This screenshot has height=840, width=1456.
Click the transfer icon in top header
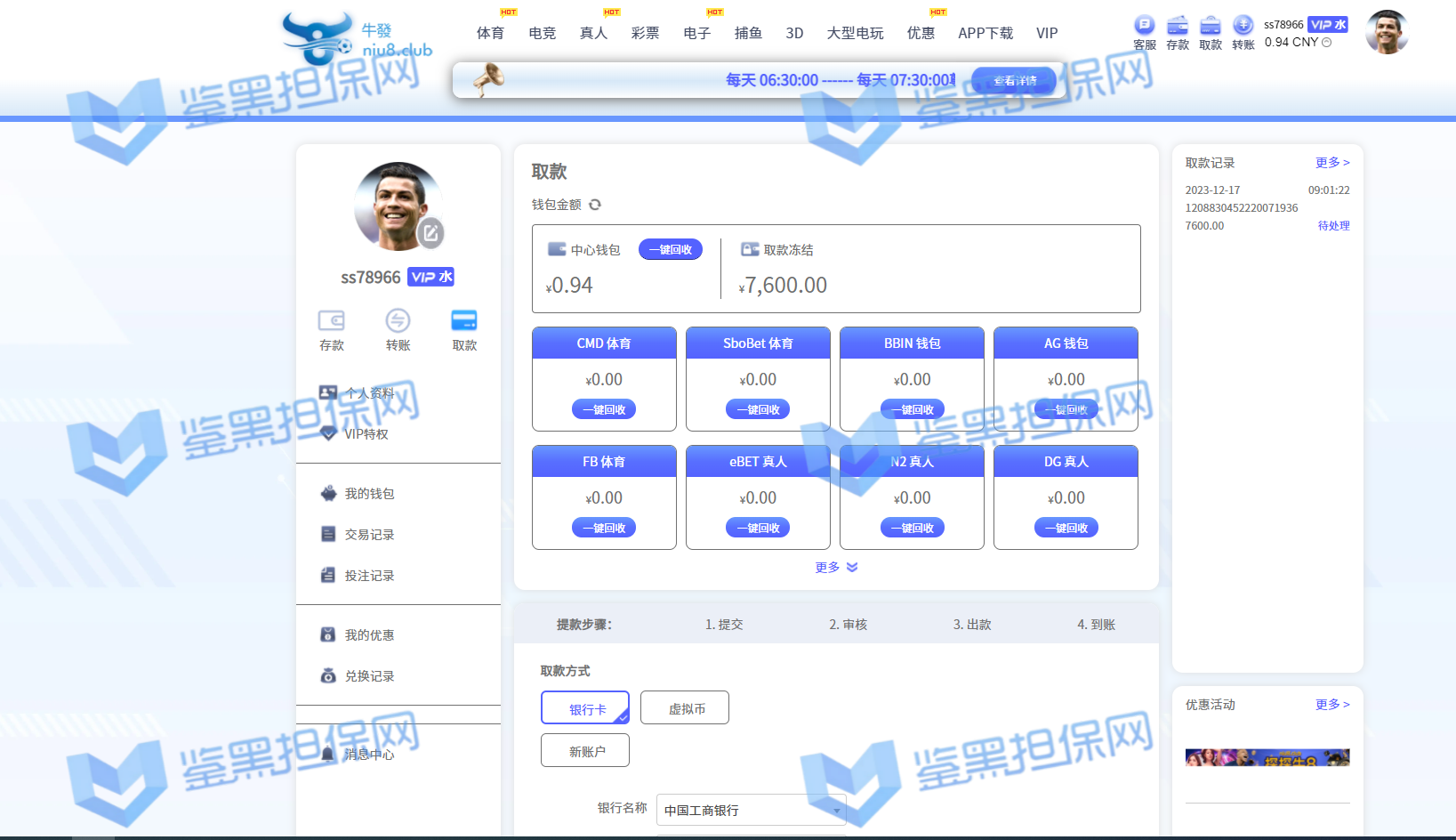[x=1243, y=26]
